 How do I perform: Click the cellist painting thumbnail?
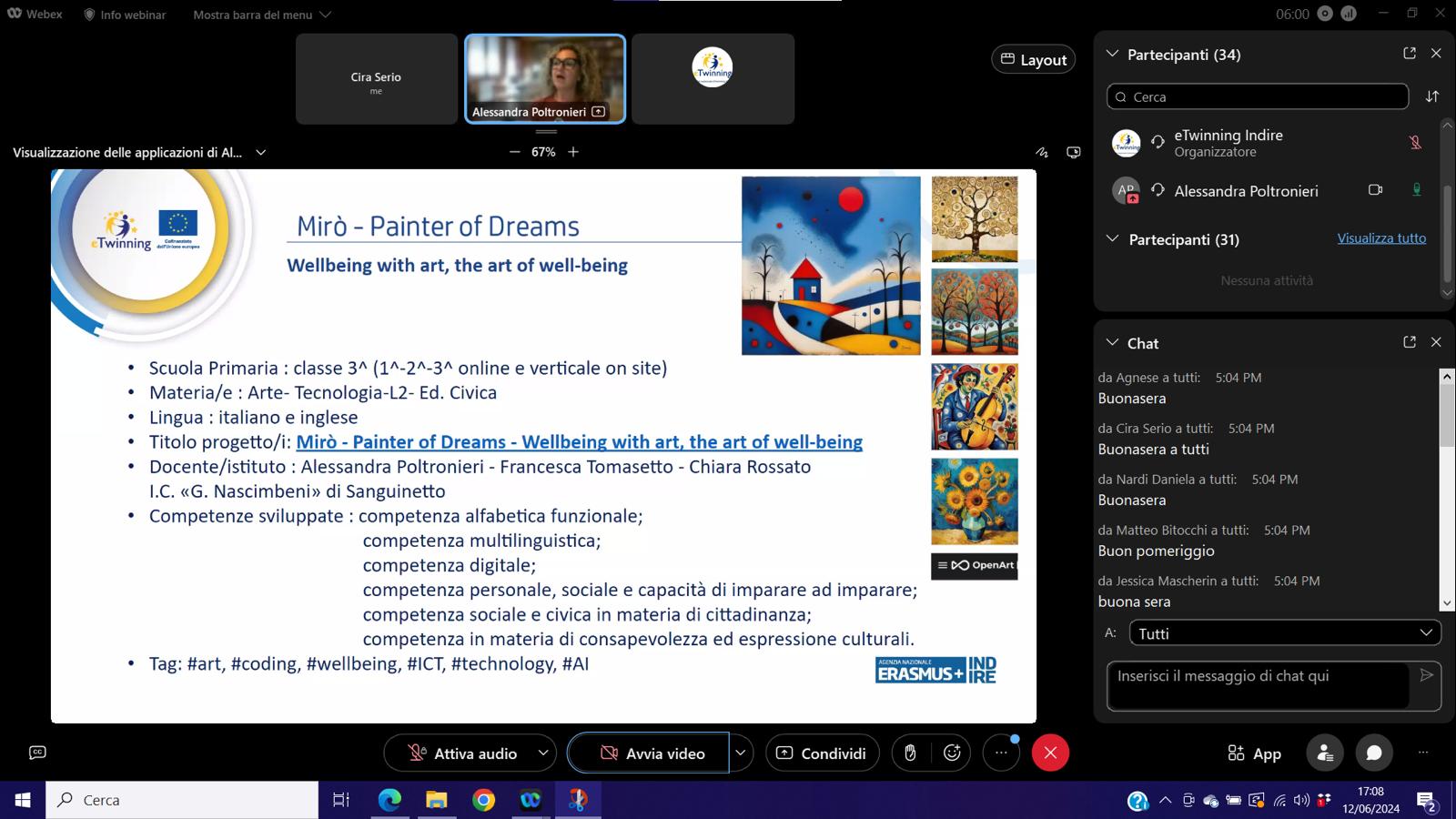[x=975, y=407]
